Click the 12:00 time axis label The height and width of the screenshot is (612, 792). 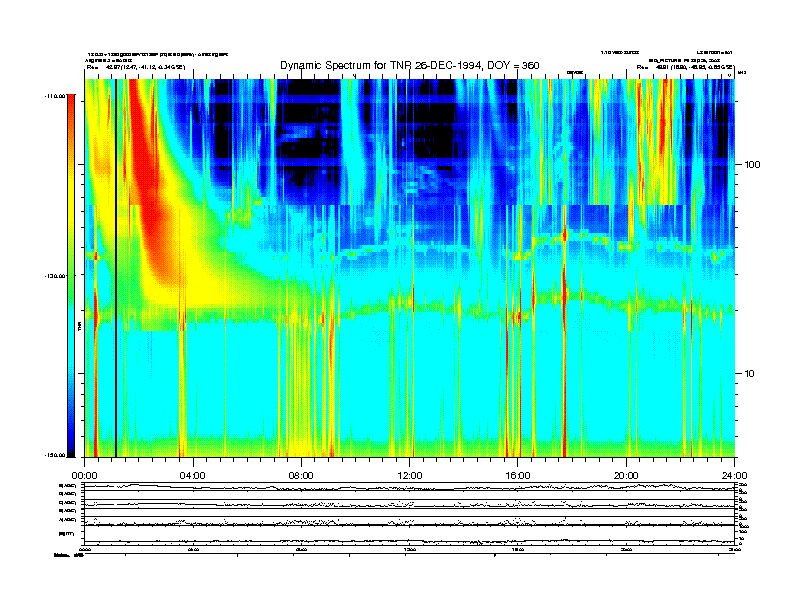pyautogui.click(x=410, y=476)
